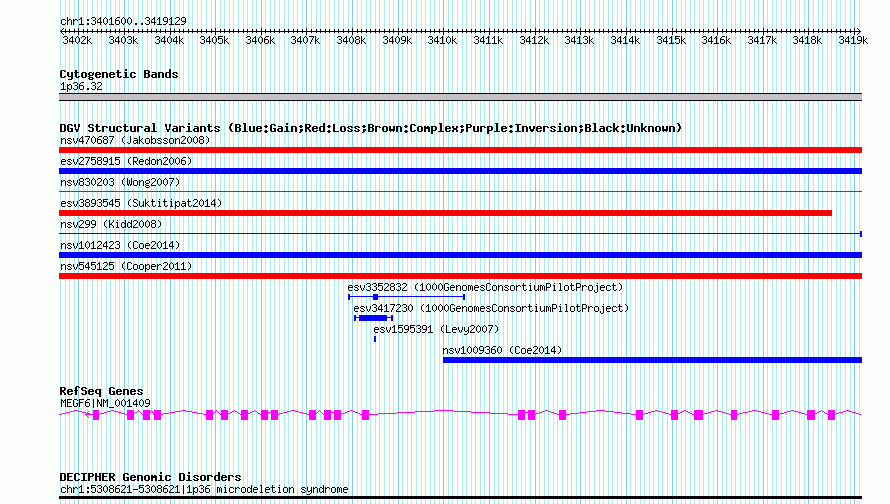Select the small esv1595391 Levy2007 marker
890x504 pixels.
pos(375,339)
